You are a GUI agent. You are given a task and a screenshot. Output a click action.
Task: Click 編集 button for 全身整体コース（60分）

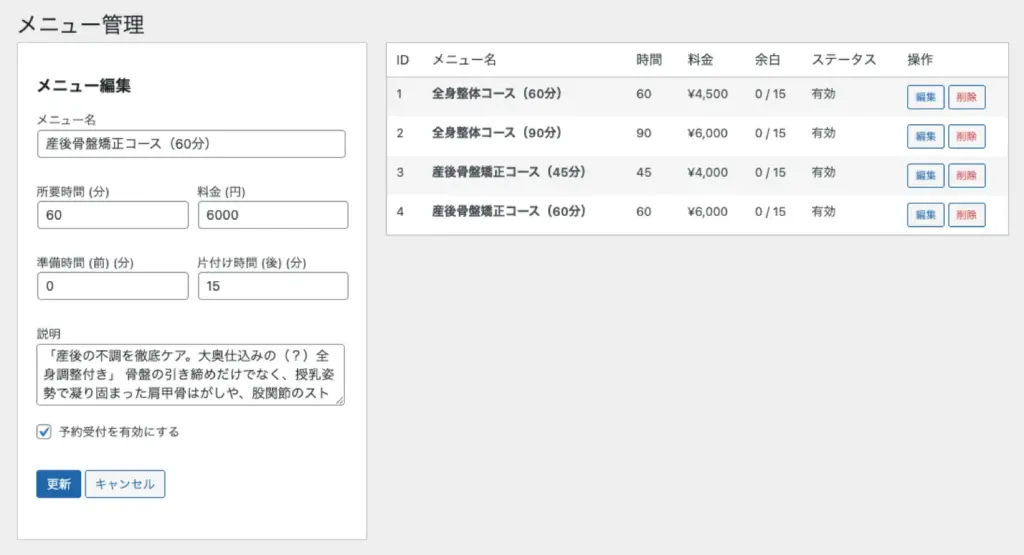click(925, 97)
